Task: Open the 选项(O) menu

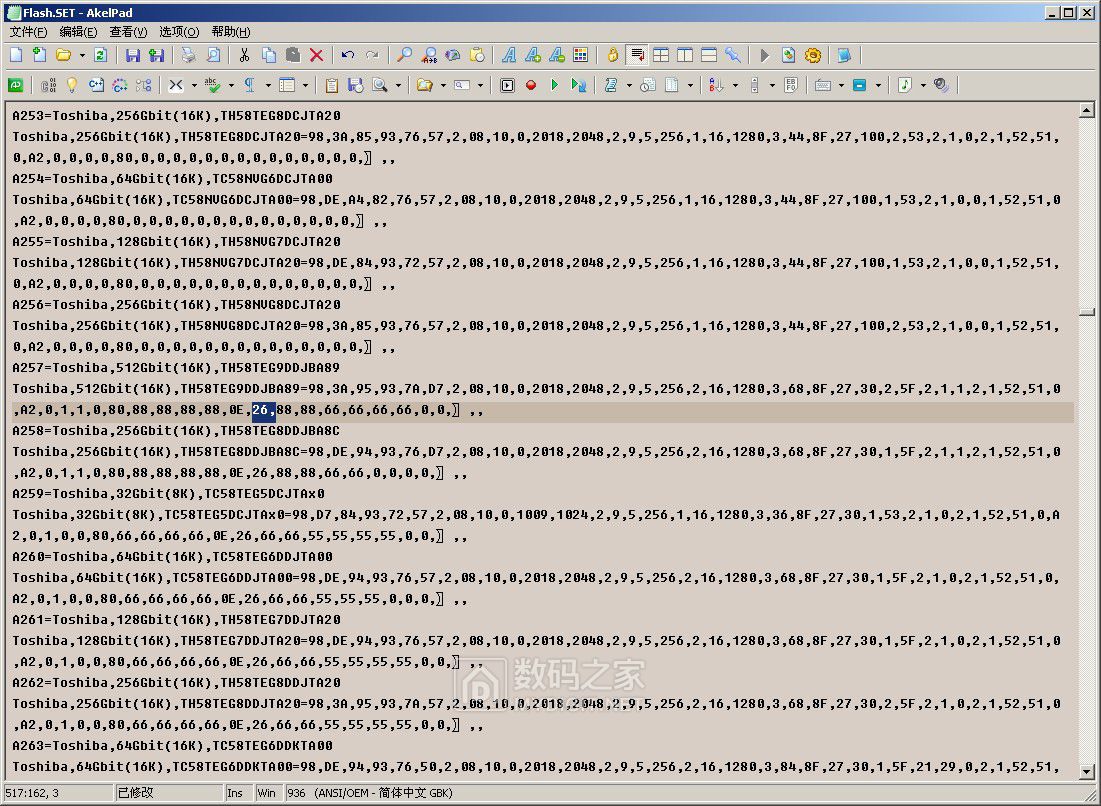Action: coord(179,32)
